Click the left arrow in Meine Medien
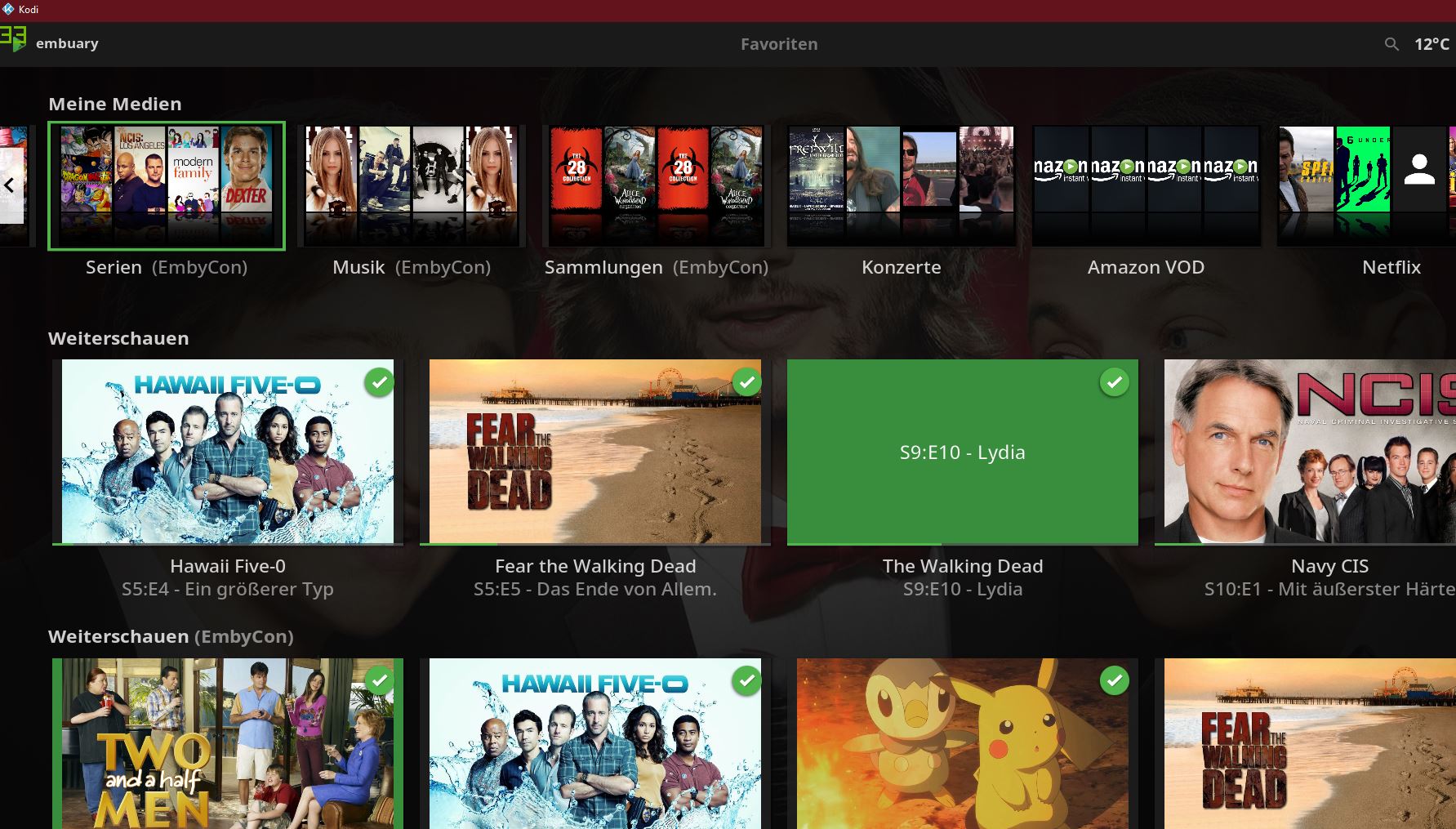 (9, 185)
